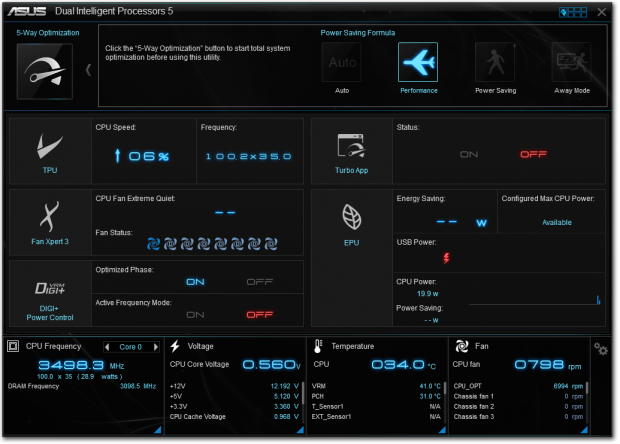
Task: Choose Away Mode power profile
Action: (x=571, y=64)
